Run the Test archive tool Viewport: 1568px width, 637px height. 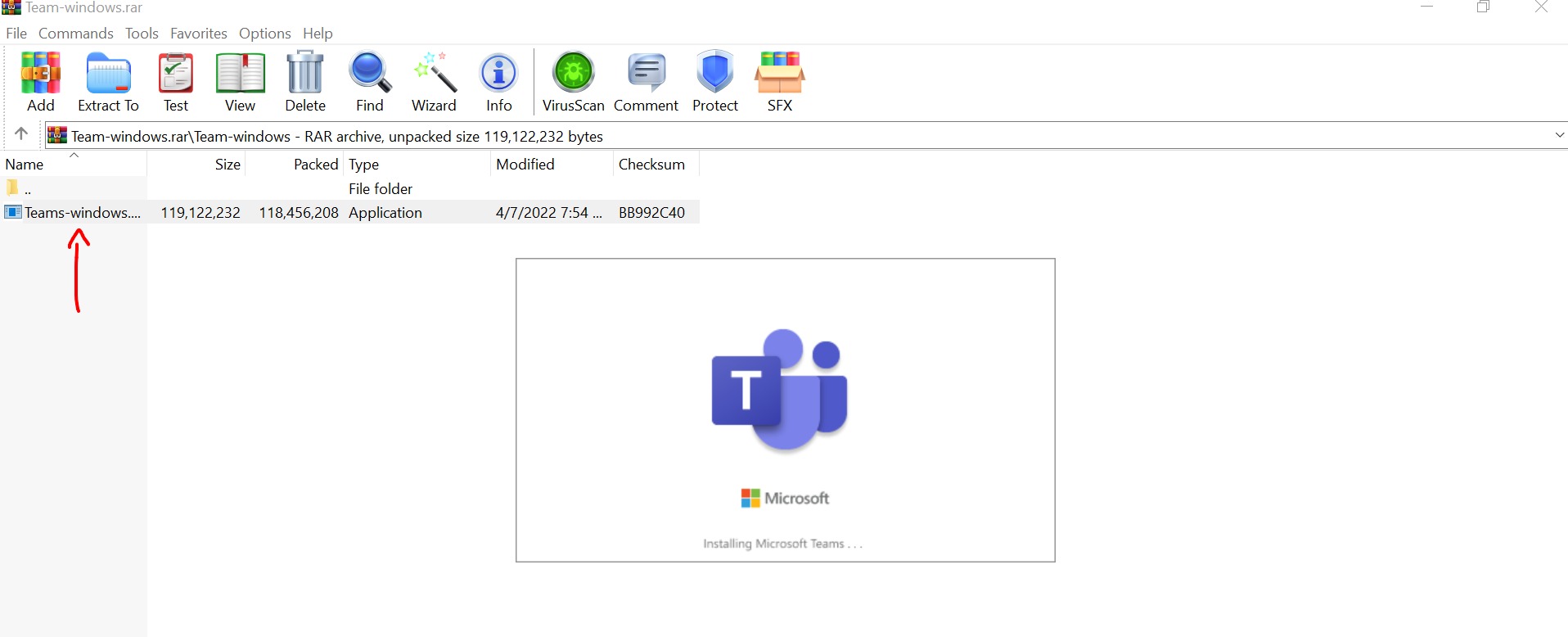click(x=175, y=81)
